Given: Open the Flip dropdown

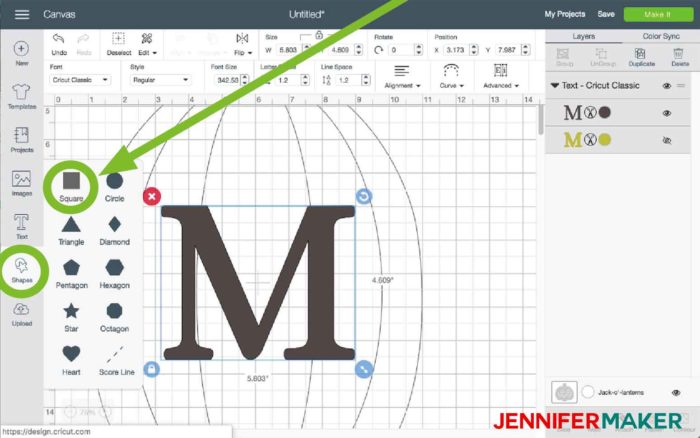Looking at the screenshot, I should click(242, 44).
